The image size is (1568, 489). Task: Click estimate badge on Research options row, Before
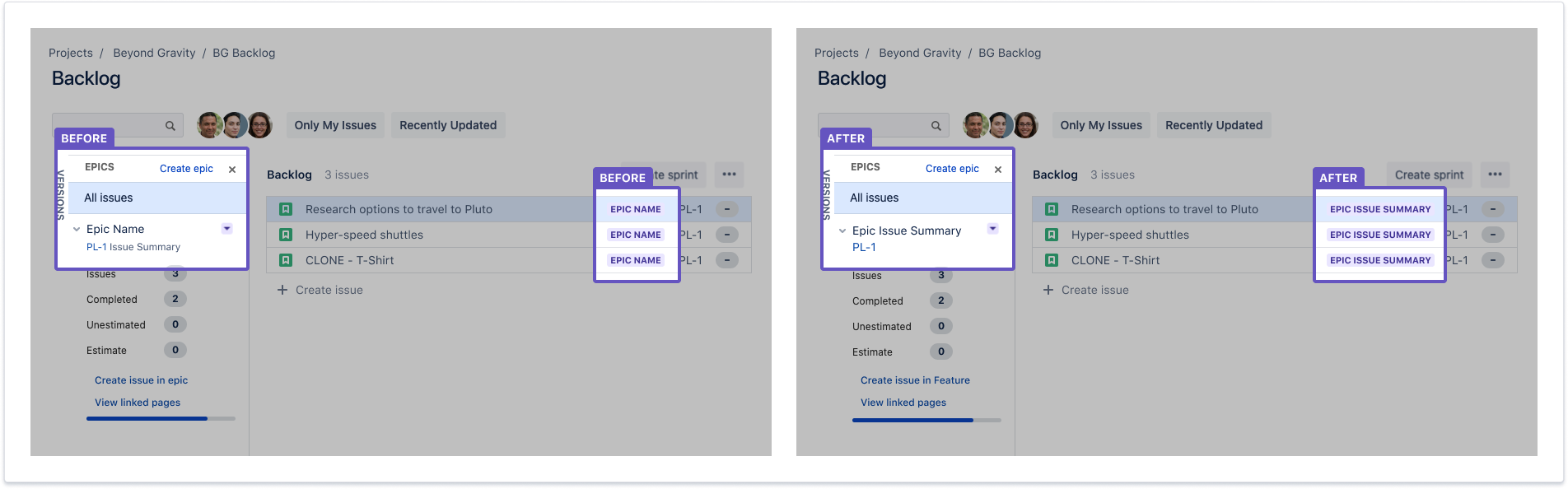726,209
